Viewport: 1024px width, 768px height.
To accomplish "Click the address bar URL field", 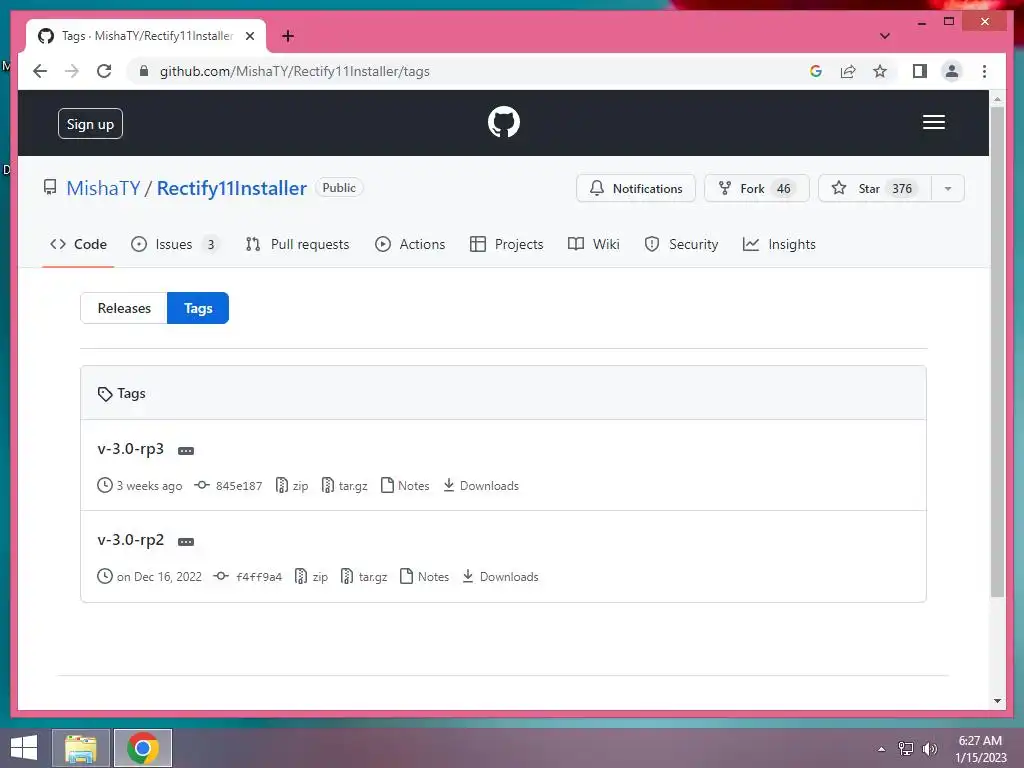I will tap(470, 71).
